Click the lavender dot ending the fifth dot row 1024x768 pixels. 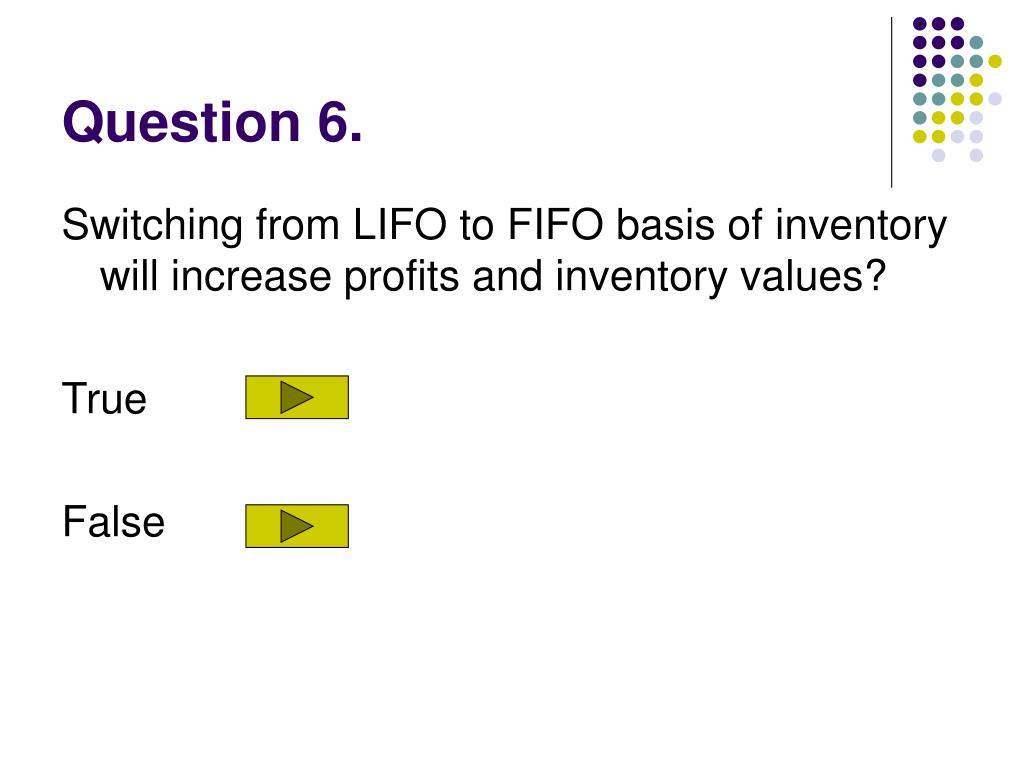995,99
